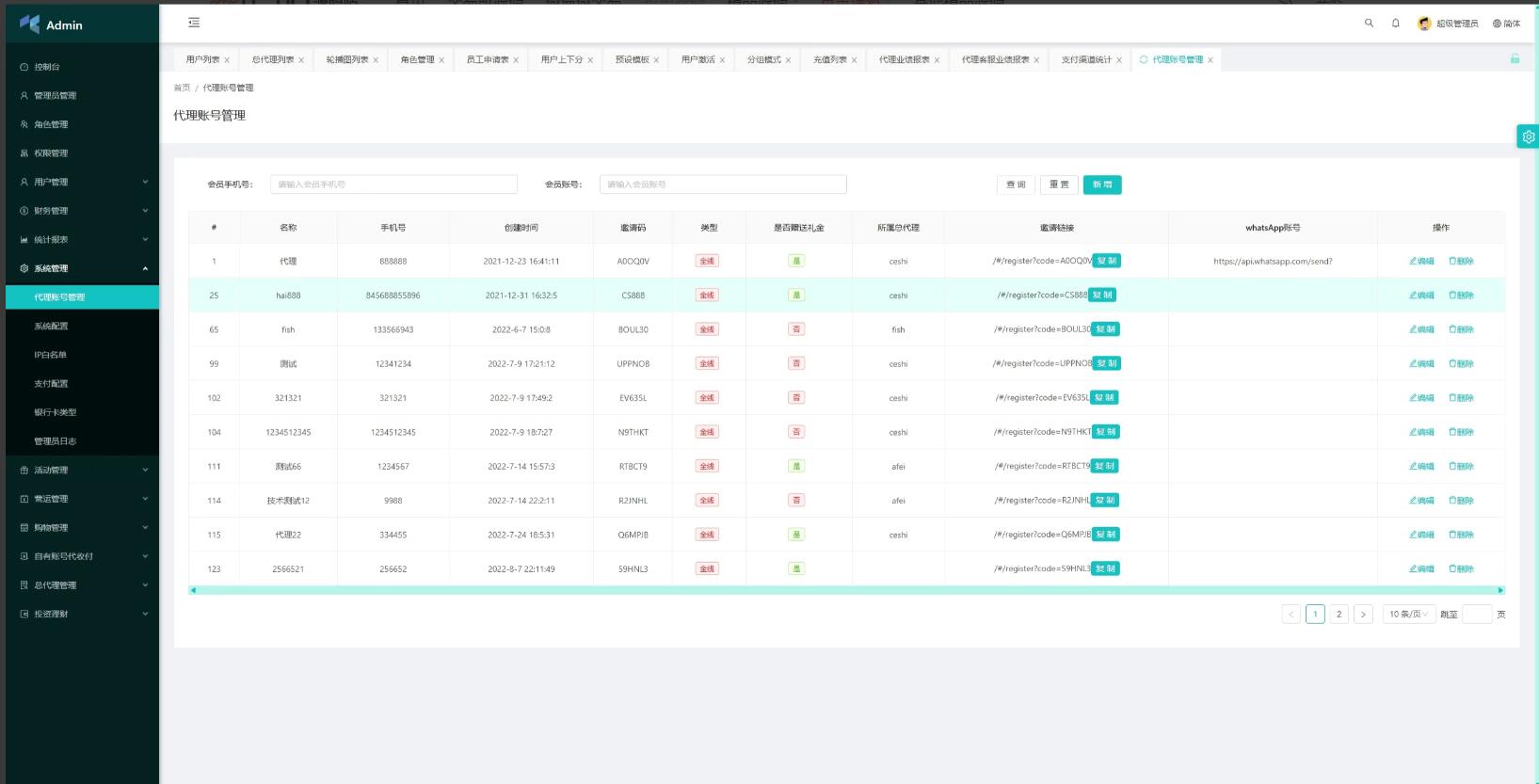This screenshot has height=784, width=1539.
Task: Collapse the sidebar with the menu fold icon
Action: click(194, 23)
